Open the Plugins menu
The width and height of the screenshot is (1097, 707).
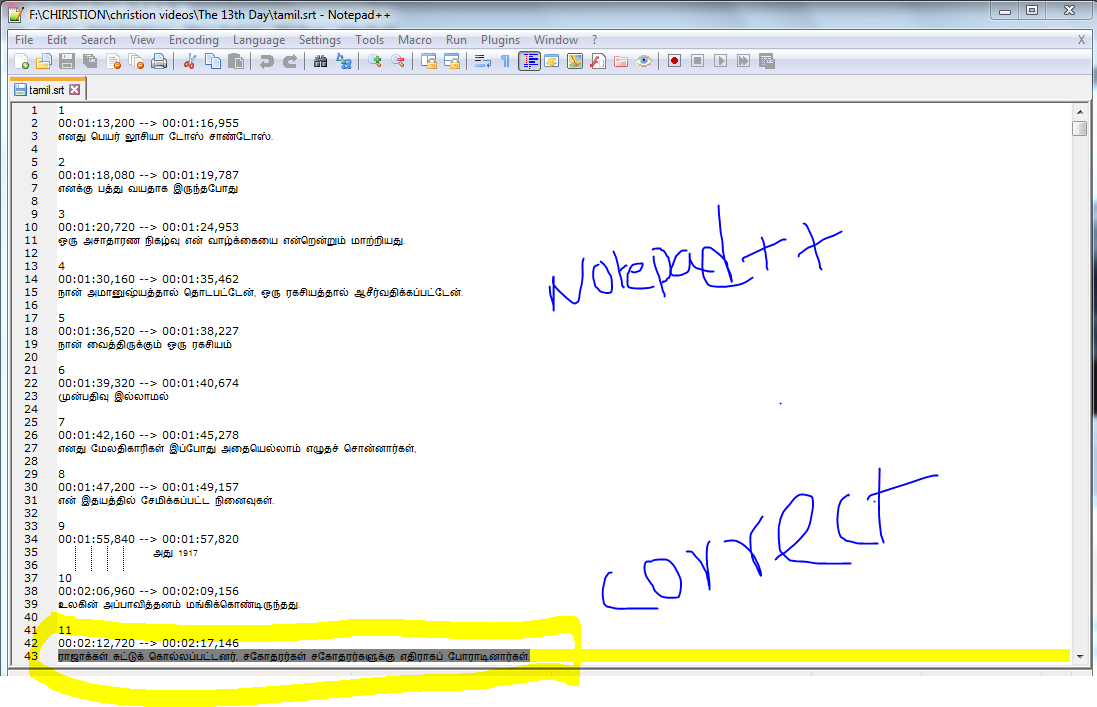[x=500, y=40]
